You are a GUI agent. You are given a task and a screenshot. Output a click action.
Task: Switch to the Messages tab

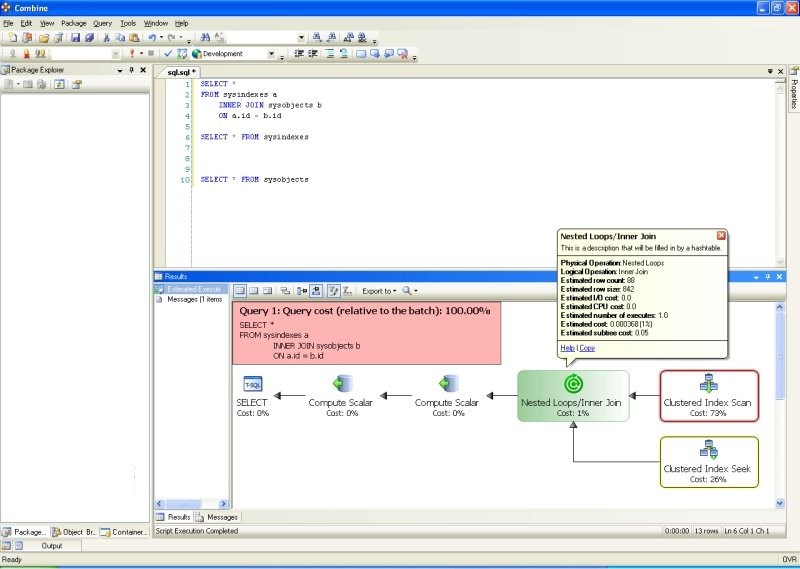(217, 517)
